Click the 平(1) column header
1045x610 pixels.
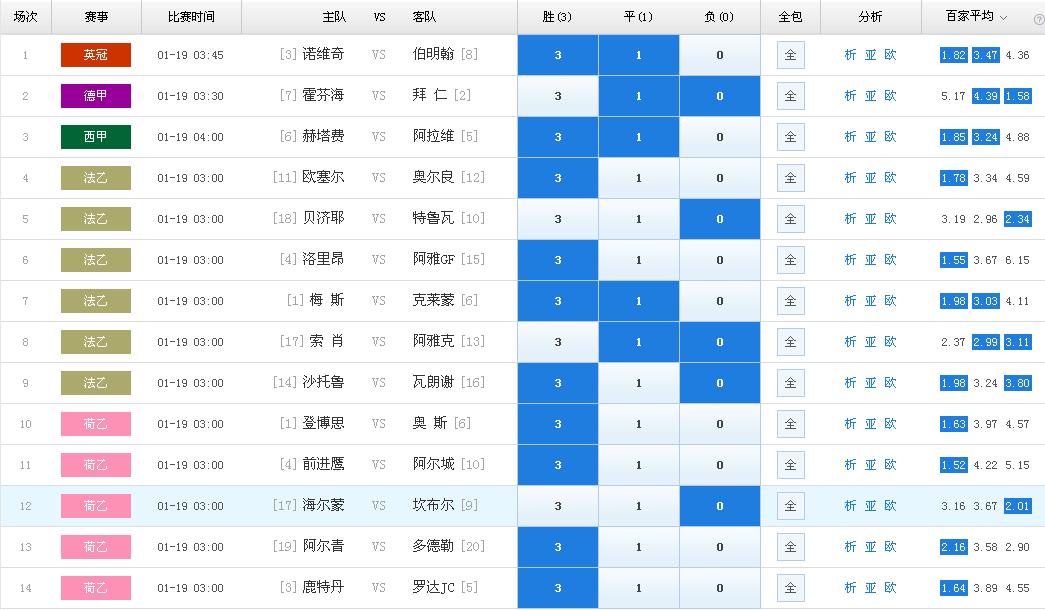click(638, 17)
